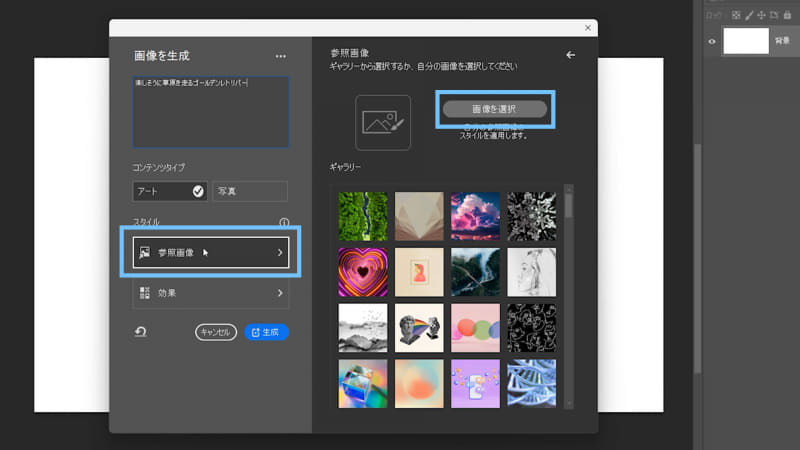Select the blue DNA helix thumbnail
This screenshot has height=450, width=800.
click(532, 384)
